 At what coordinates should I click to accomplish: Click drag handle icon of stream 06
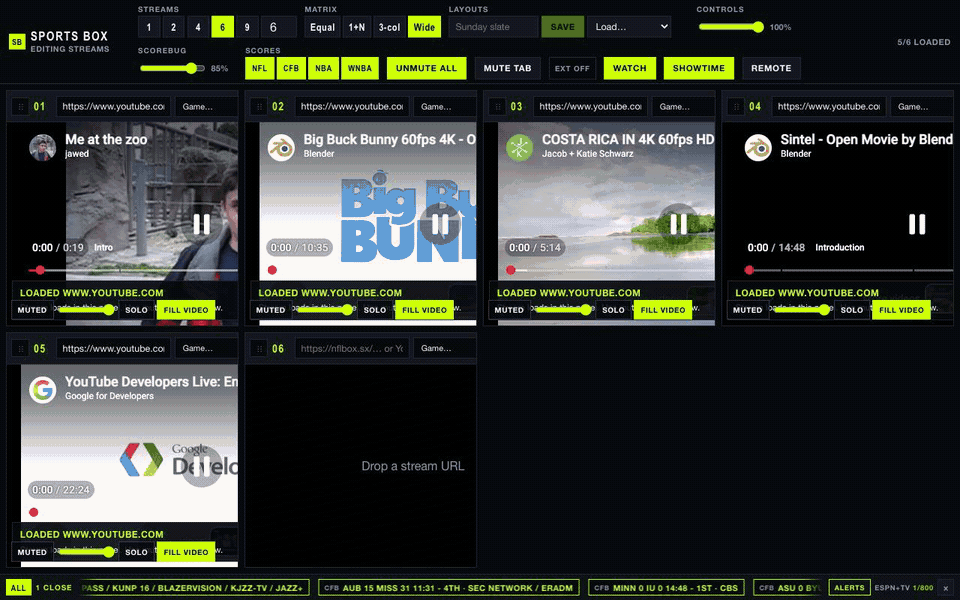click(x=259, y=348)
